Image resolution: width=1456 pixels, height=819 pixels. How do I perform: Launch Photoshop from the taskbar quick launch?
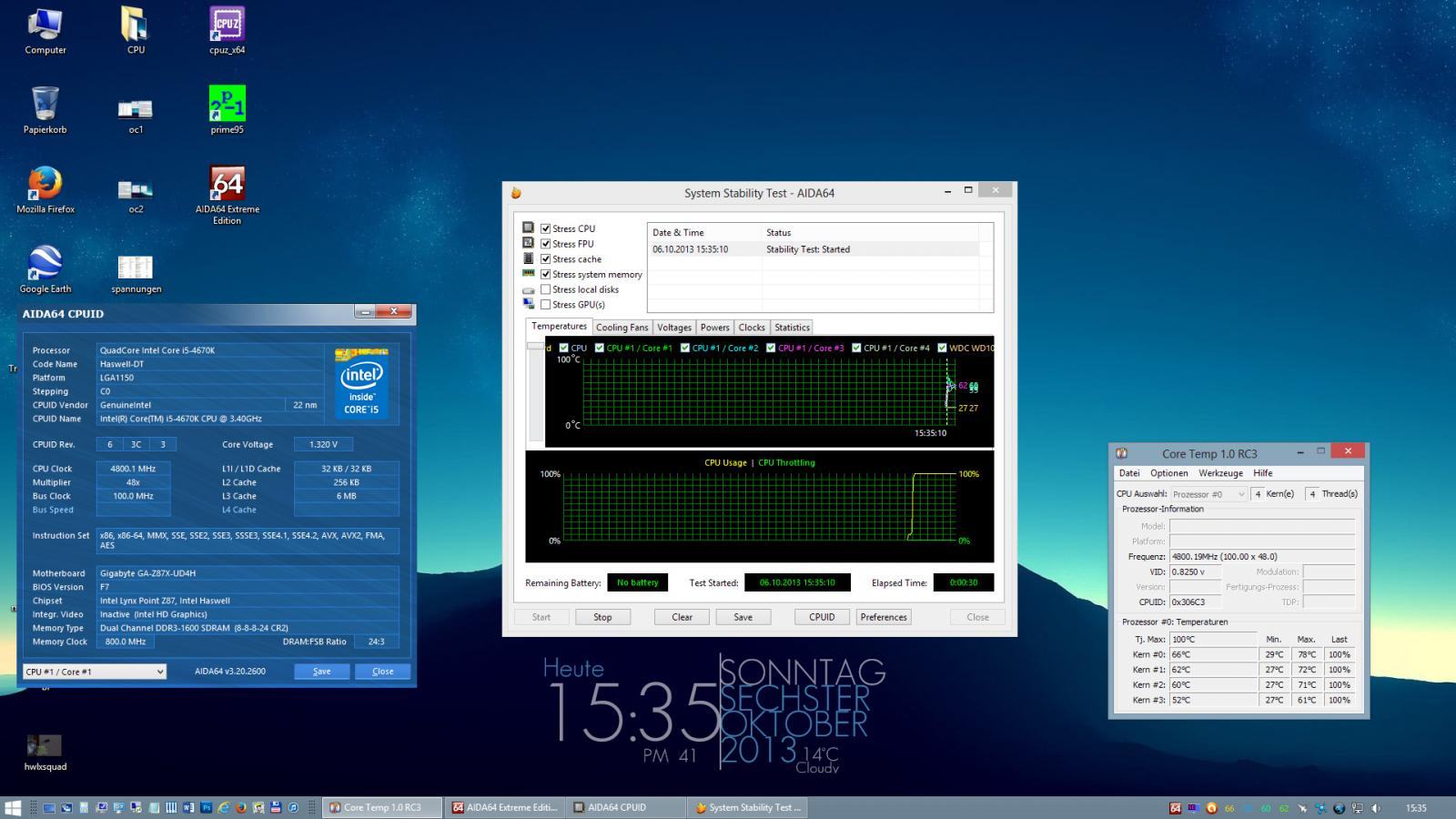click(x=207, y=807)
